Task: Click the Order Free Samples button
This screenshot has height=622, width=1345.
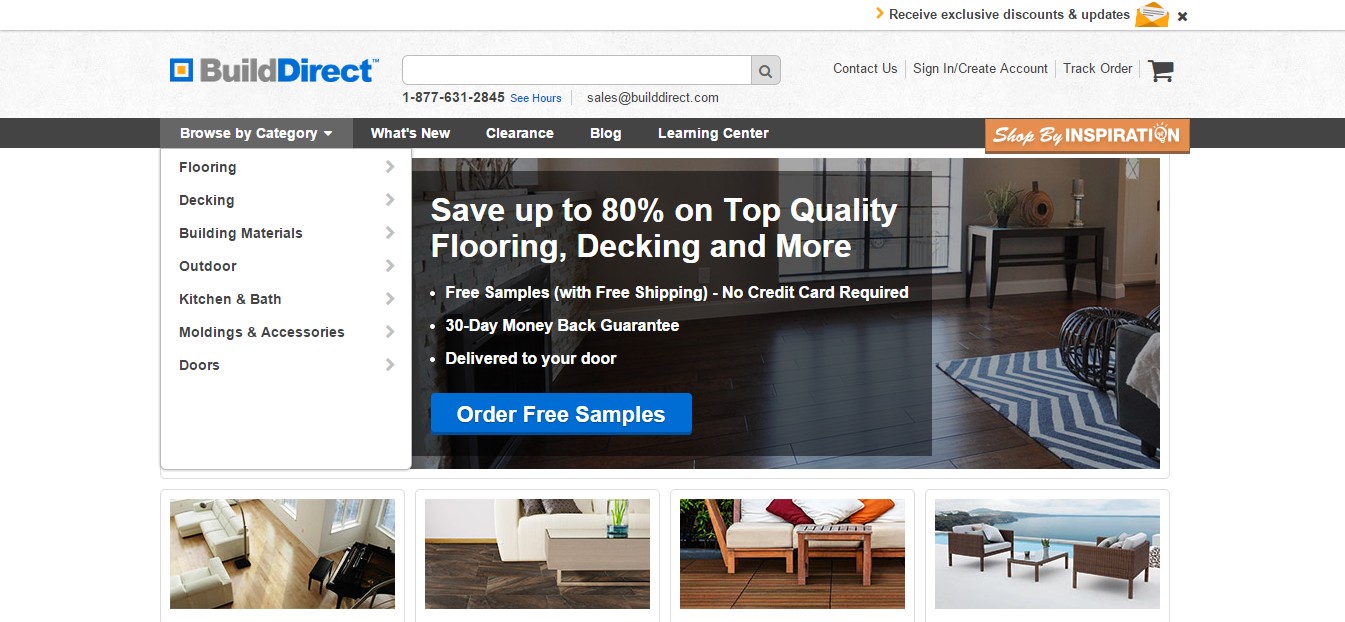Action: click(561, 414)
